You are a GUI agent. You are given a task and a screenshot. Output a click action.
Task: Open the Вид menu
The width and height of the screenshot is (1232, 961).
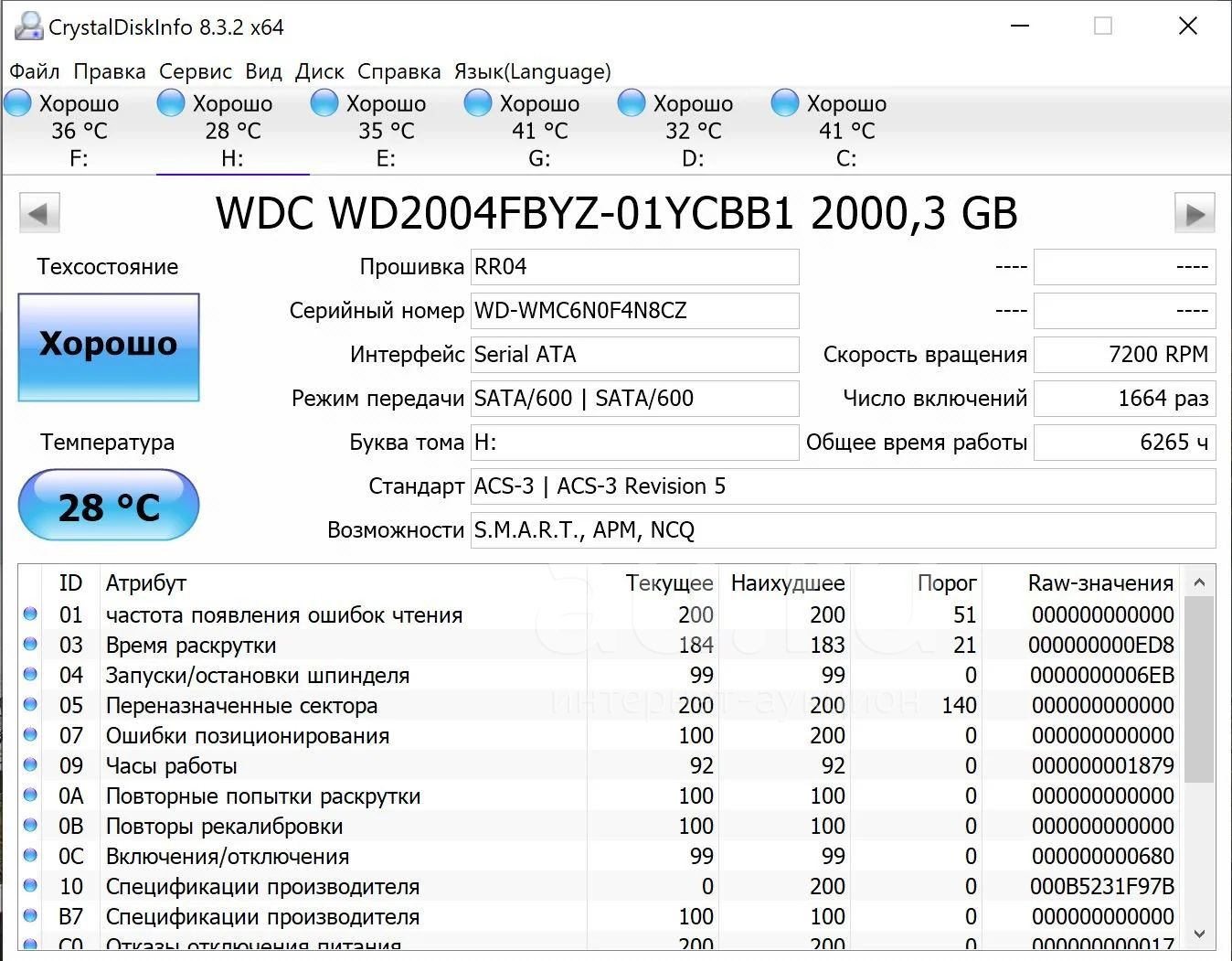264,71
